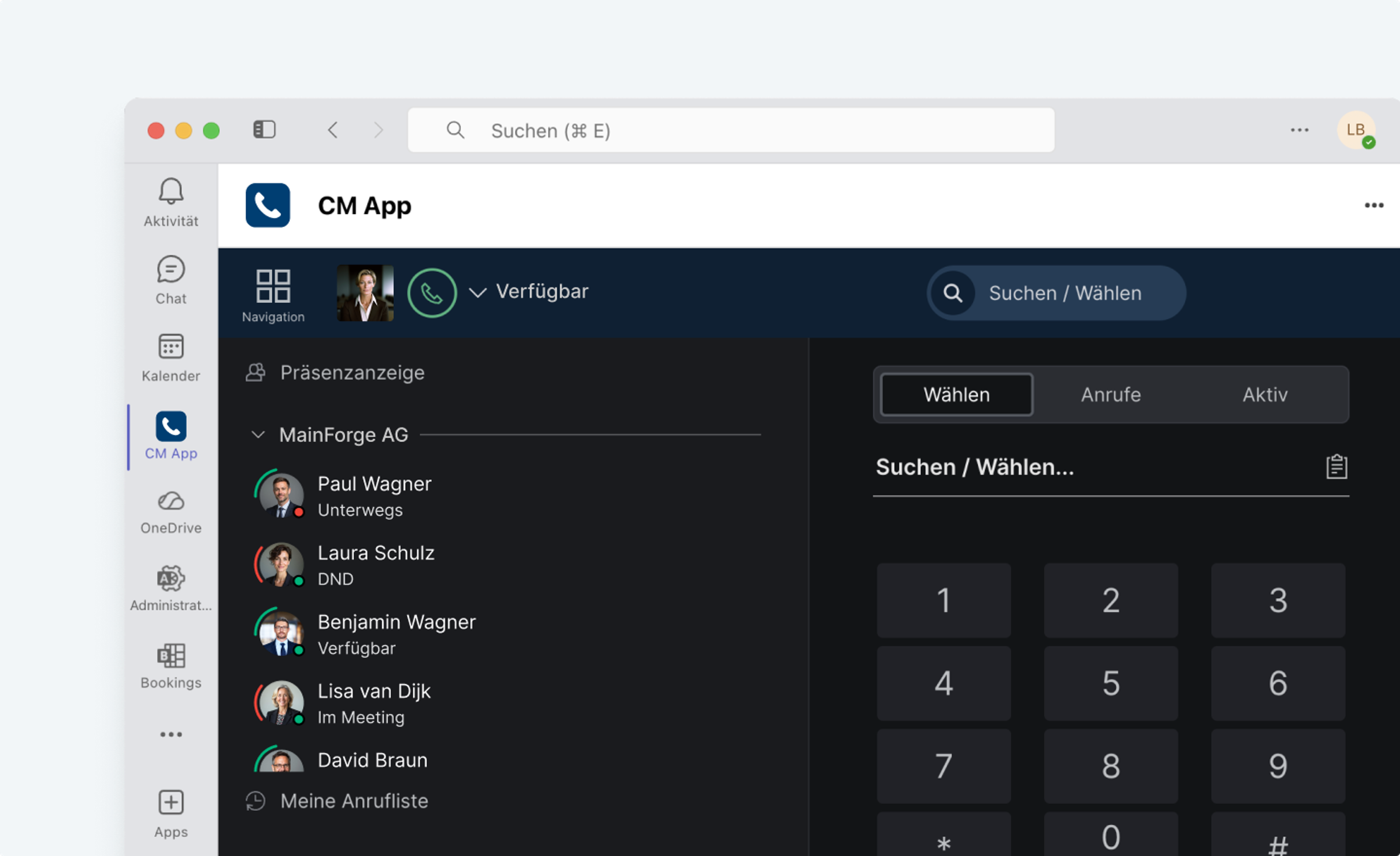Image resolution: width=1400 pixels, height=856 pixels.
Task: Dial digit 2 on keypad
Action: click(x=1111, y=600)
